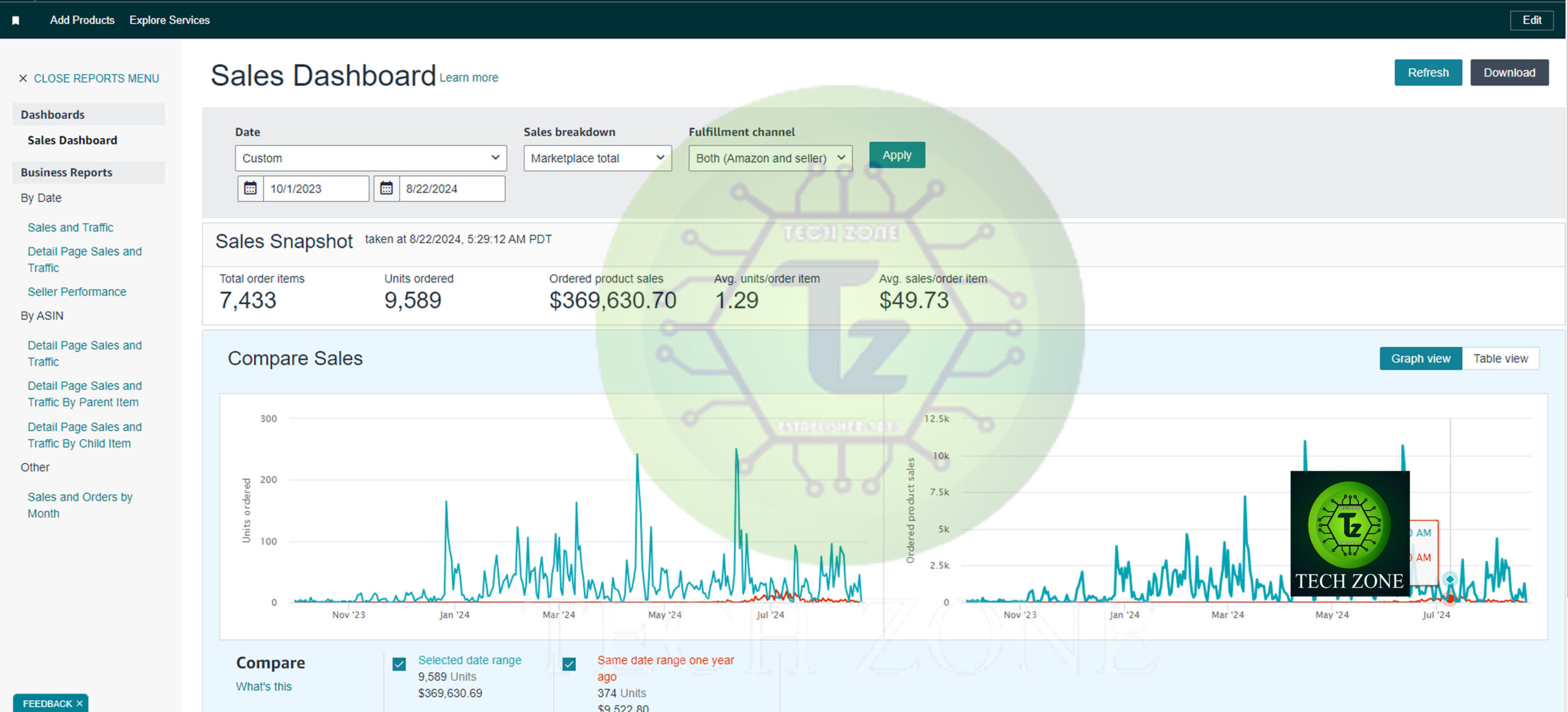Click the Apply button
Screen dimensions: 1568x712
click(897, 156)
